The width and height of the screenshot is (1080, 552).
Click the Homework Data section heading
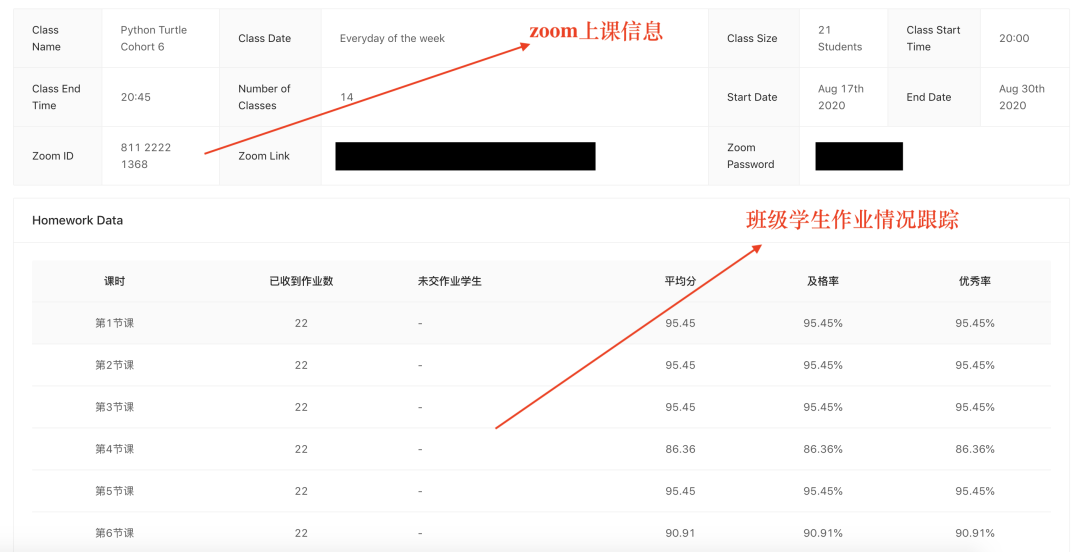[77, 220]
